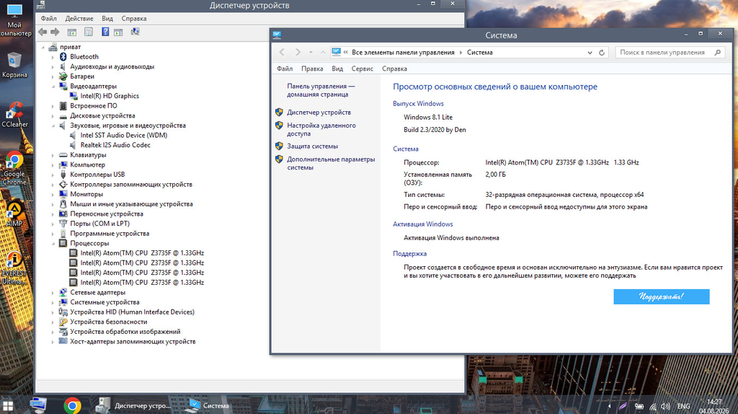The width and height of the screenshot is (738, 414).
Task: Open Мой компьютер desktop icon
Action: click(x=15, y=20)
